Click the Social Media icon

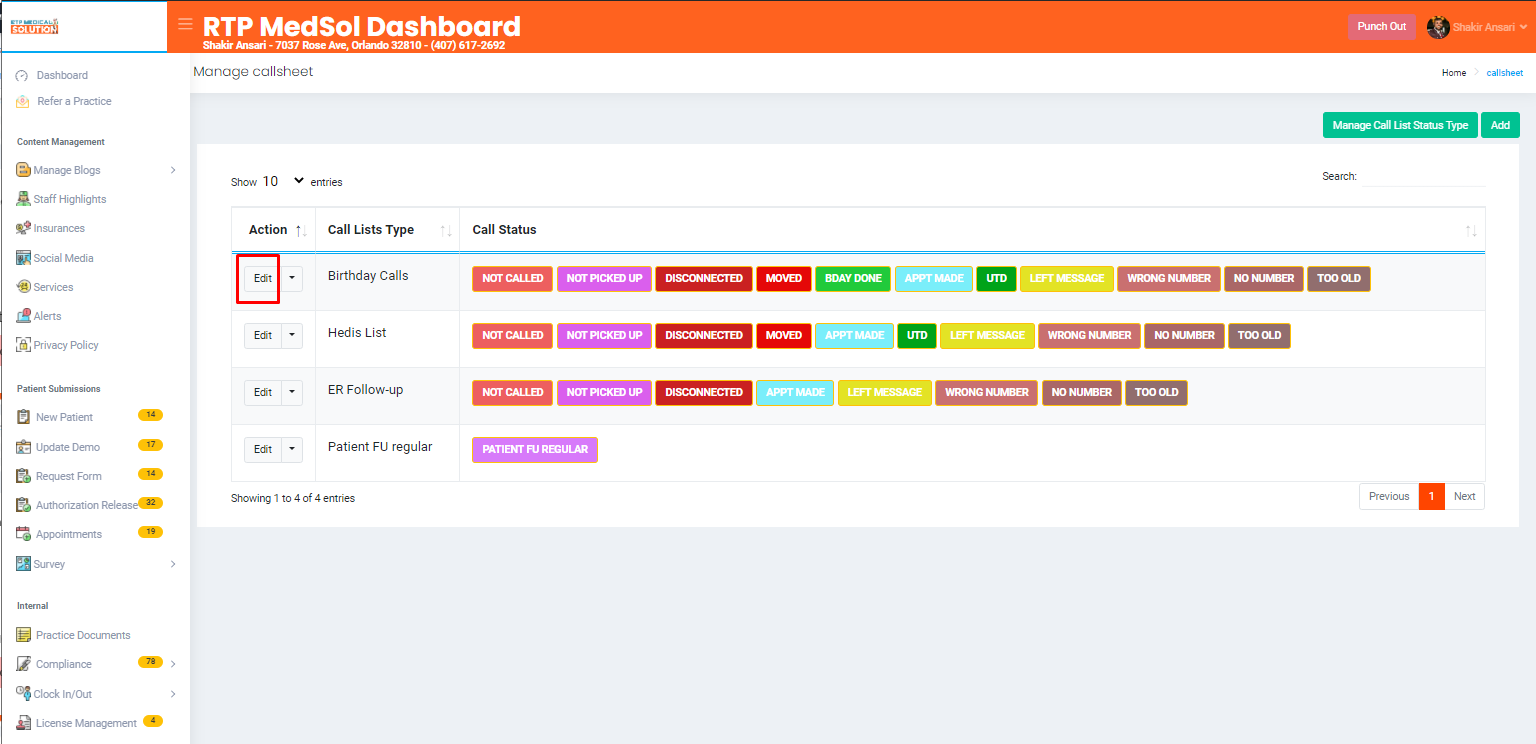pos(23,258)
